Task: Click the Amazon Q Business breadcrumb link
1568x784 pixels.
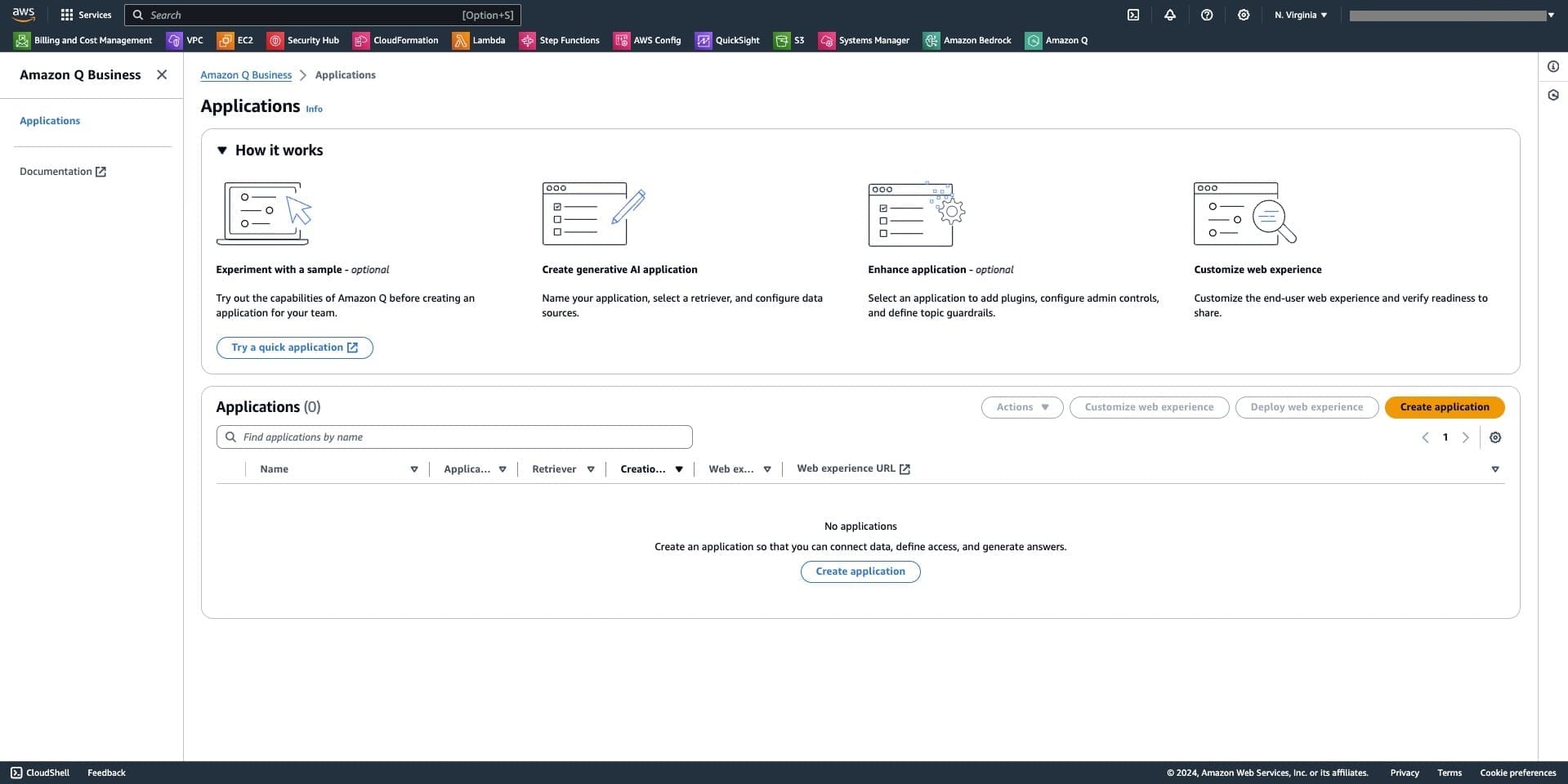Action: click(246, 75)
